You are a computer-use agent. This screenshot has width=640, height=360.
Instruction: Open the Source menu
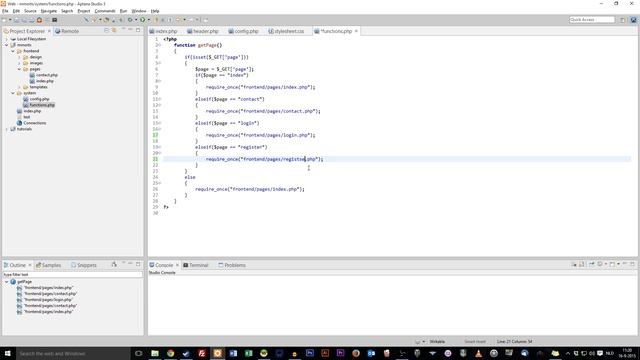[x=30, y=11]
